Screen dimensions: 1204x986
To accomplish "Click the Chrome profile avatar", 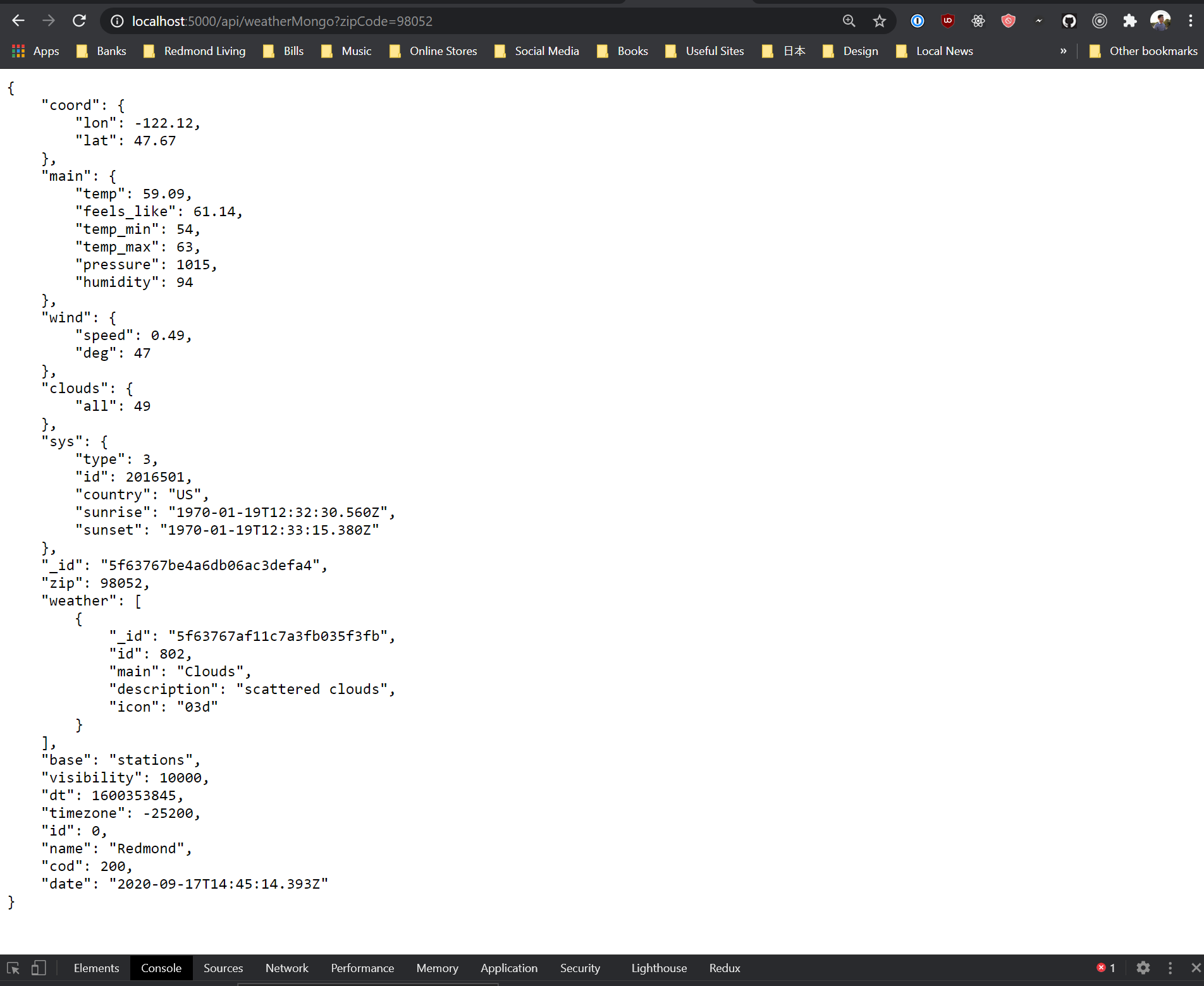I will 1160,20.
